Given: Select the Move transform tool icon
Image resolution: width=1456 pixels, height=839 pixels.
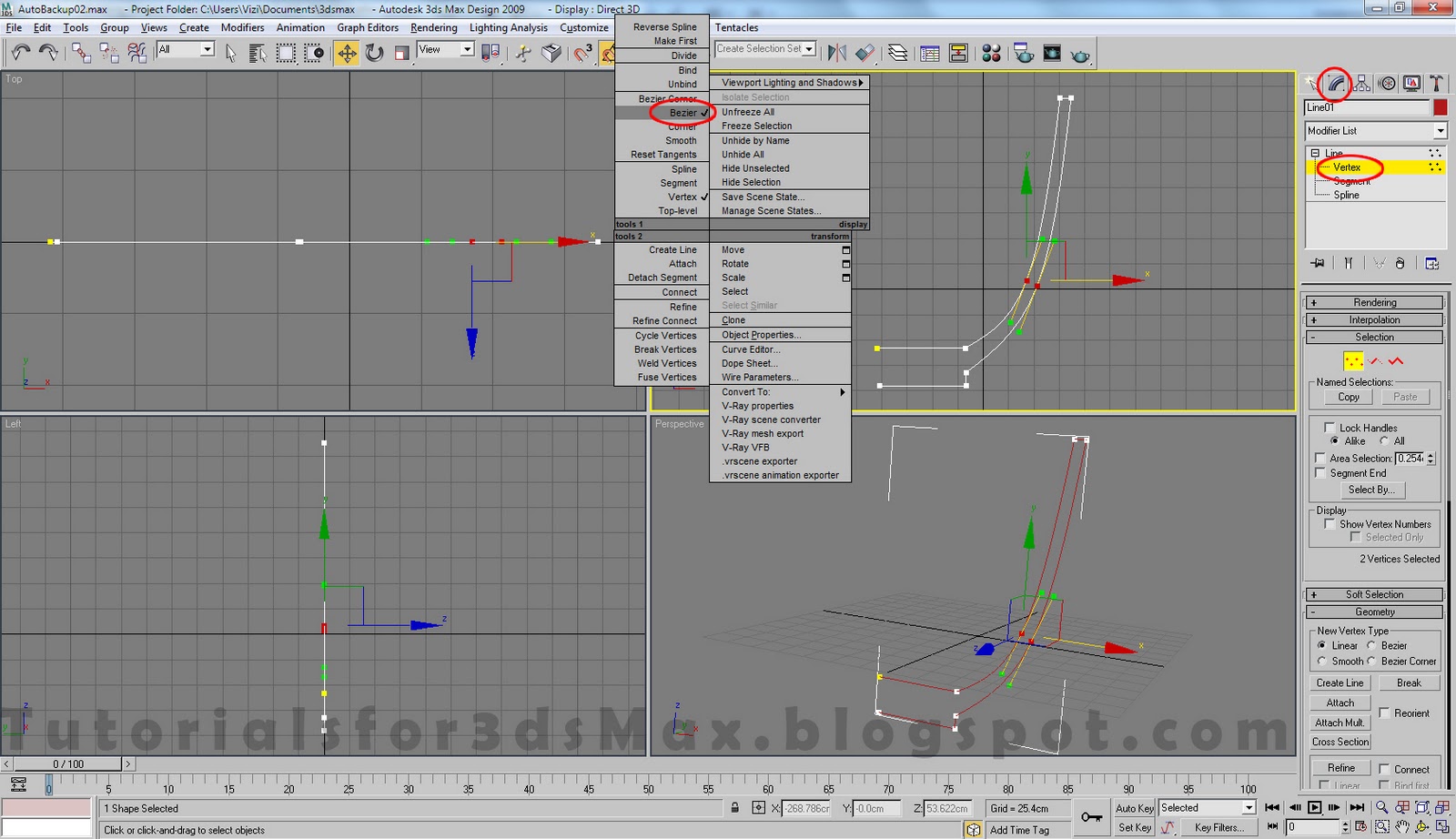Looking at the screenshot, I should click(x=347, y=53).
